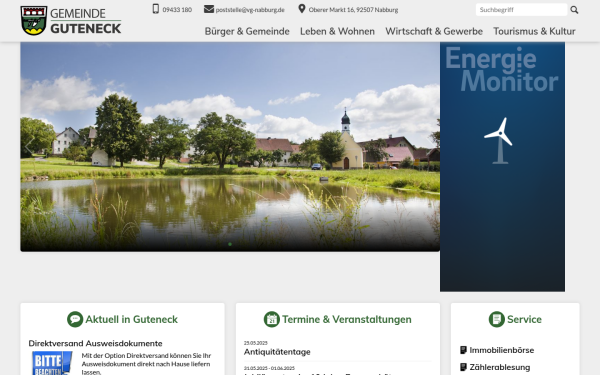The image size is (600, 375).
Task: Open the Antiquitätentage event
Action: click(x=277, y=352)
